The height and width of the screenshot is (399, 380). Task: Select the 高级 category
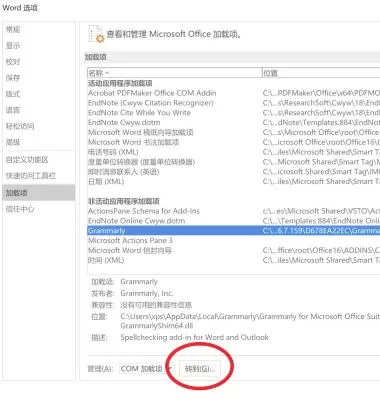13,142
